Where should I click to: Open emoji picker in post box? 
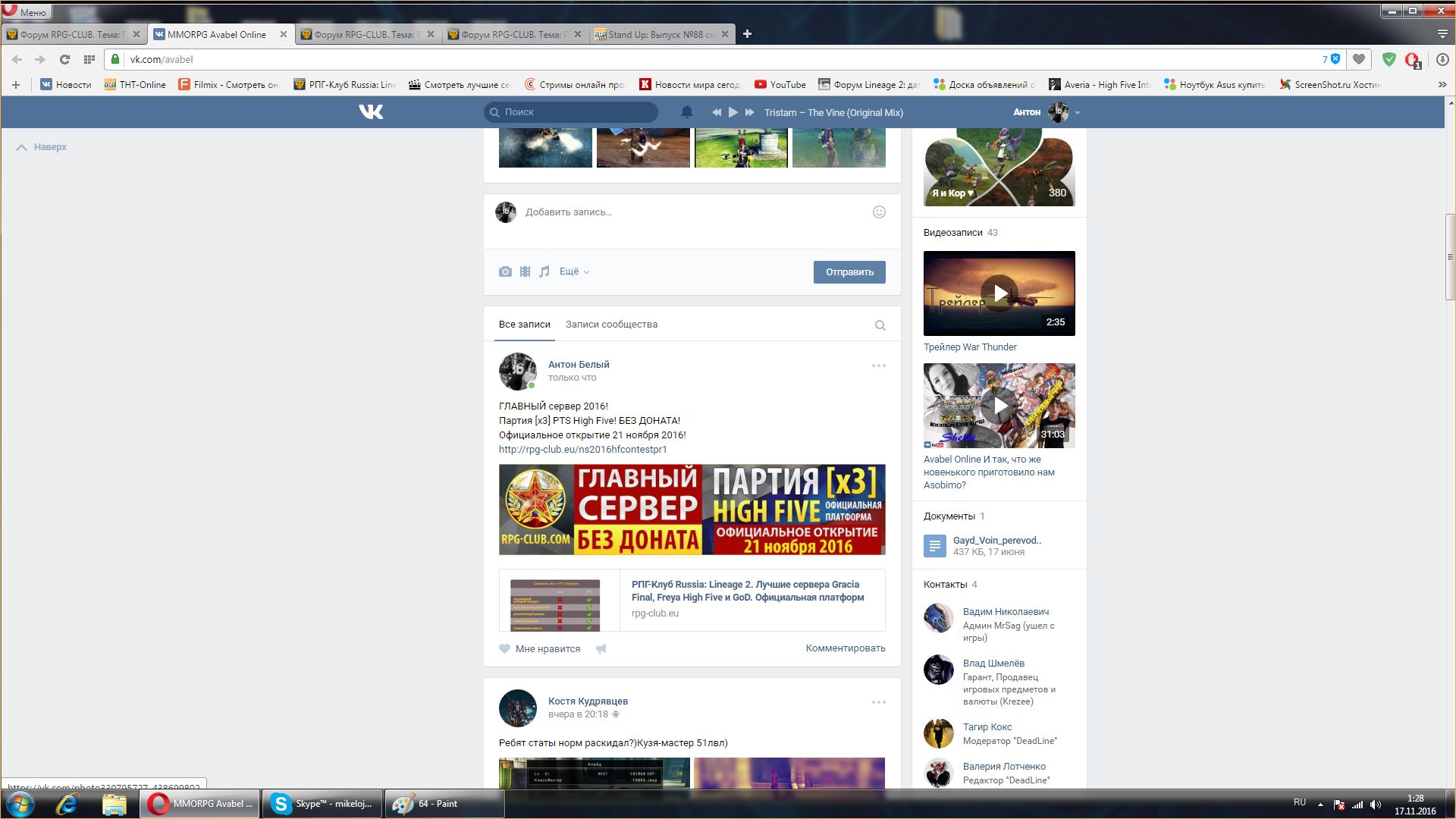879,212
